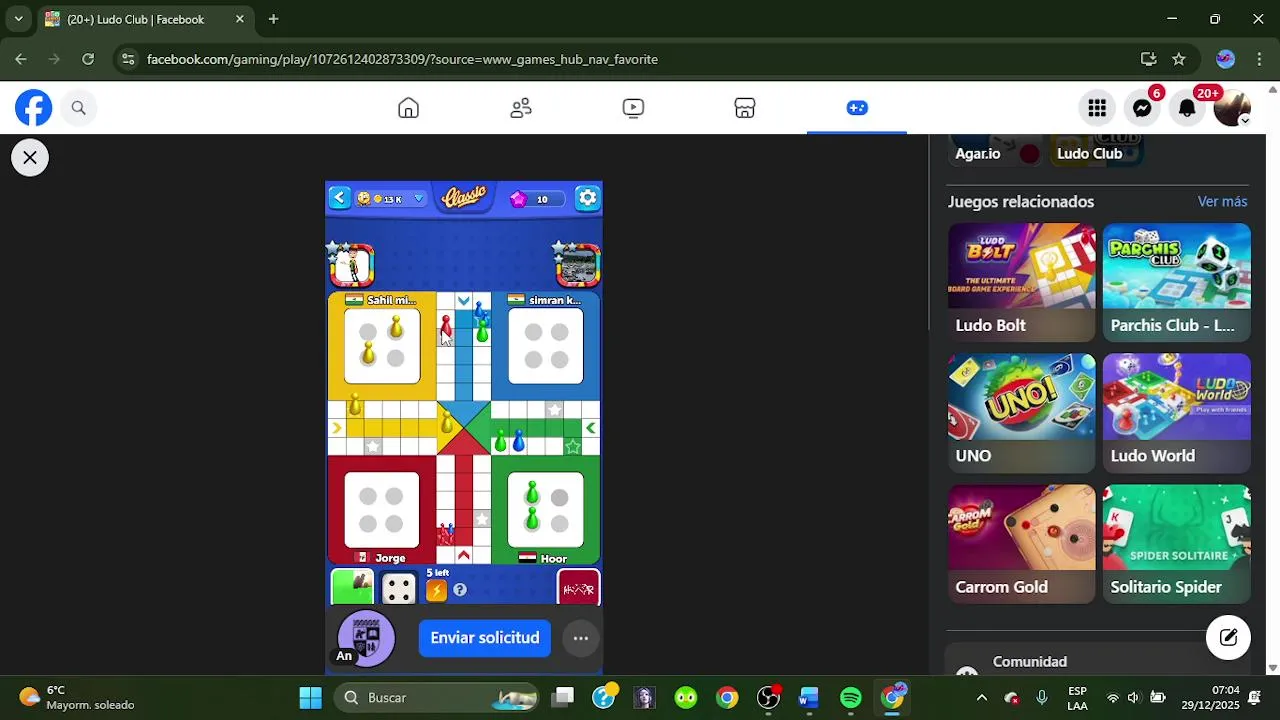
Task: Click Hoor's dark red avatar tile
Action: tap(578, 587)
